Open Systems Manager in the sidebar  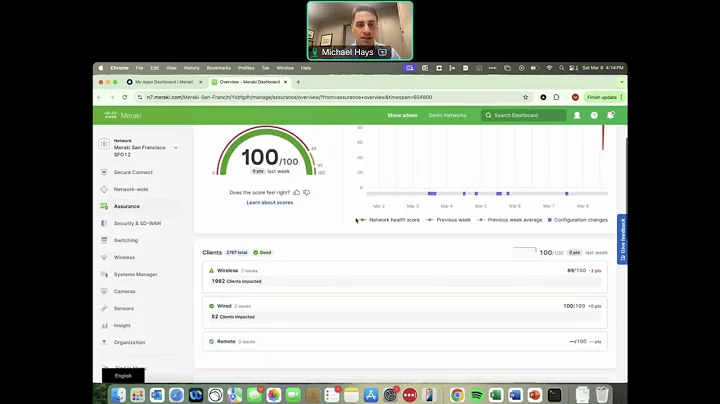135,274
